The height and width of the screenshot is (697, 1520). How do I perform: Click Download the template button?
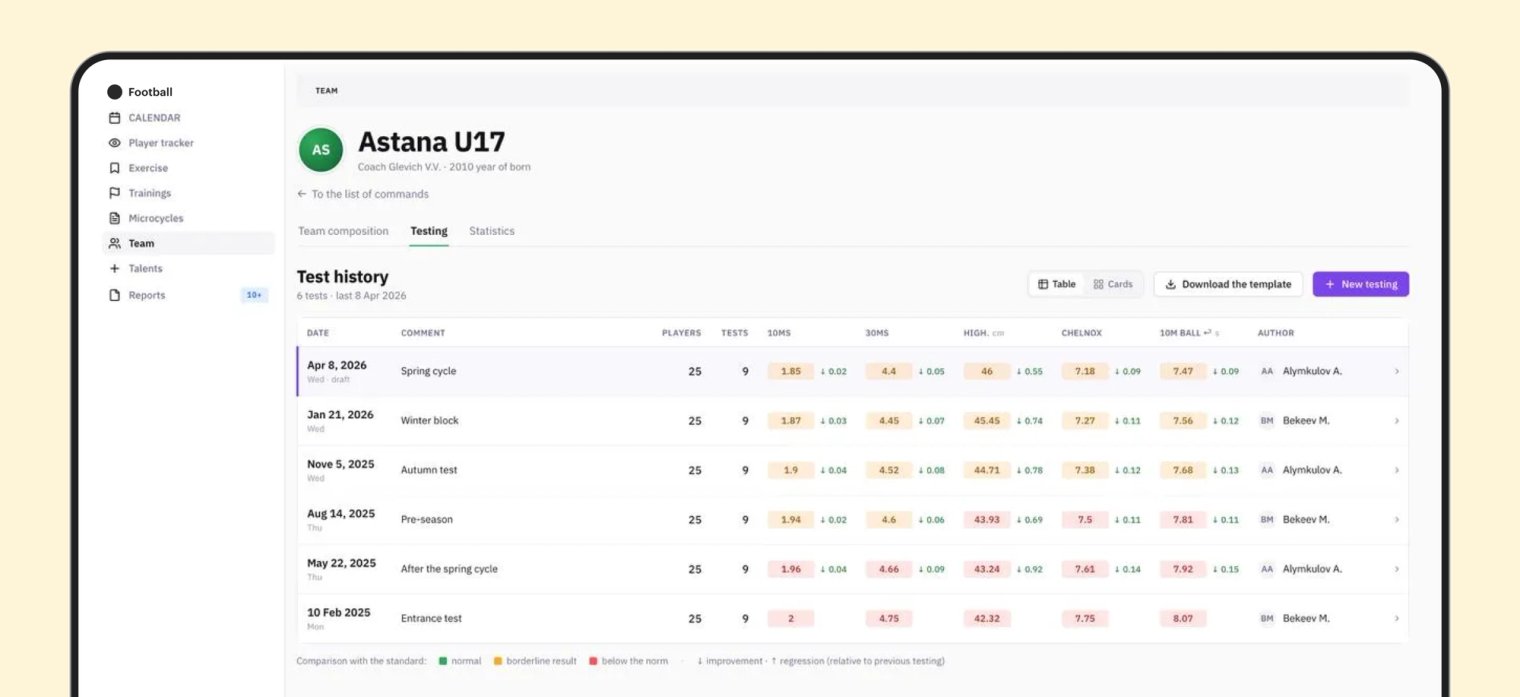click(1228, 284)
